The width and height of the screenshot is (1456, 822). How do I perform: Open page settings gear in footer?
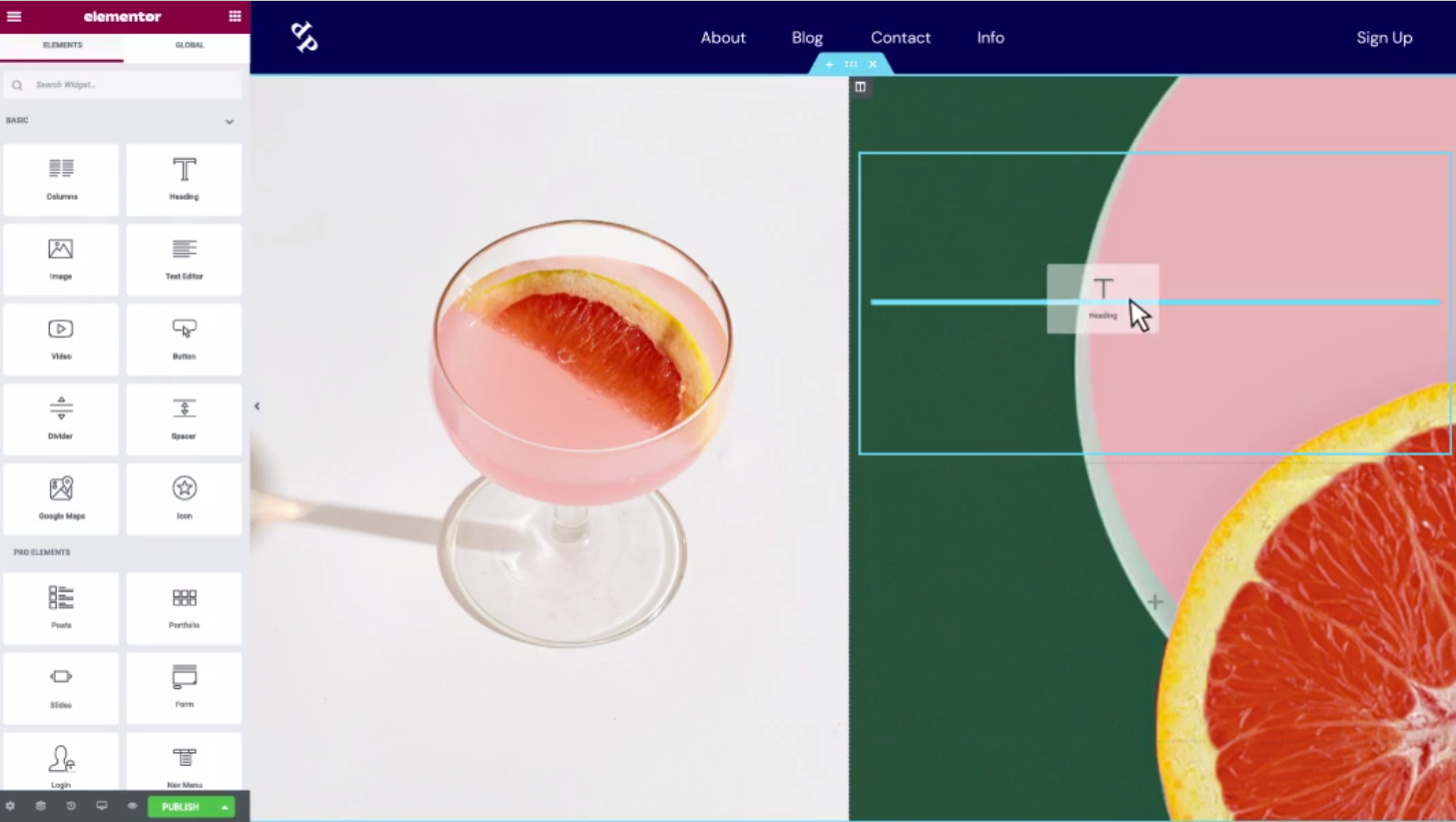(10, 806)
